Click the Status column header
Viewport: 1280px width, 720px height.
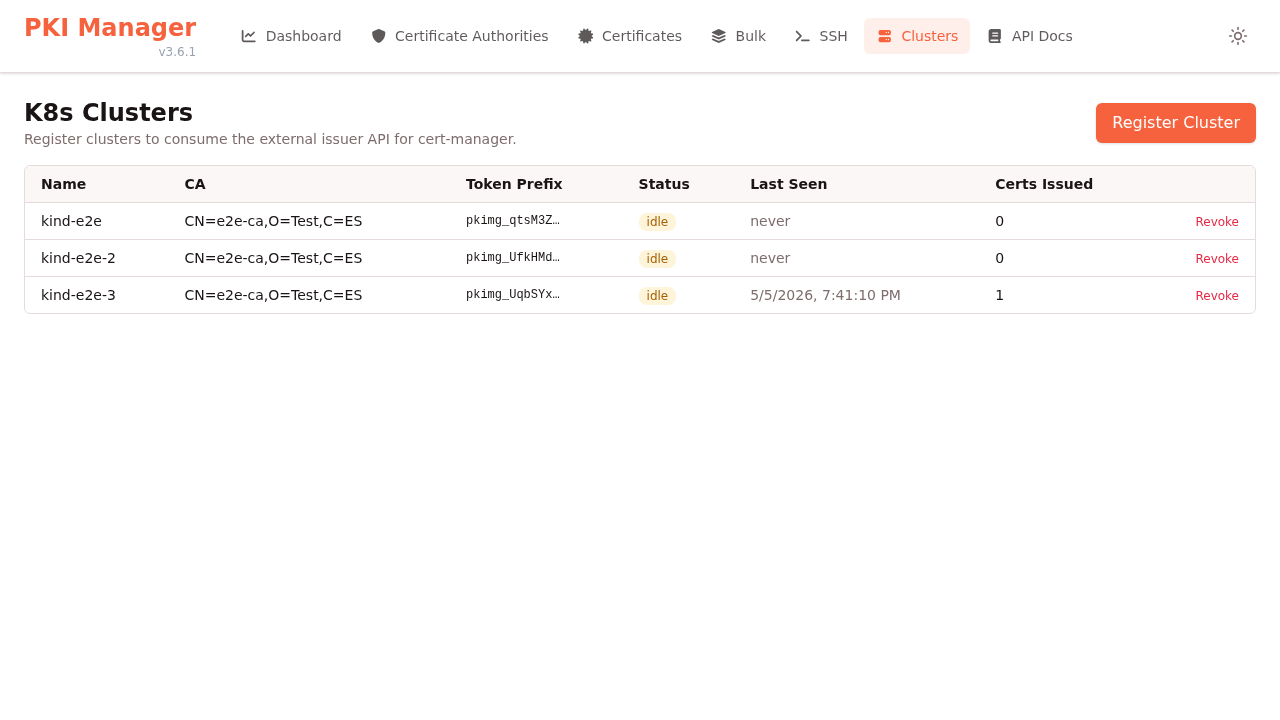click(x=664, y=184)
